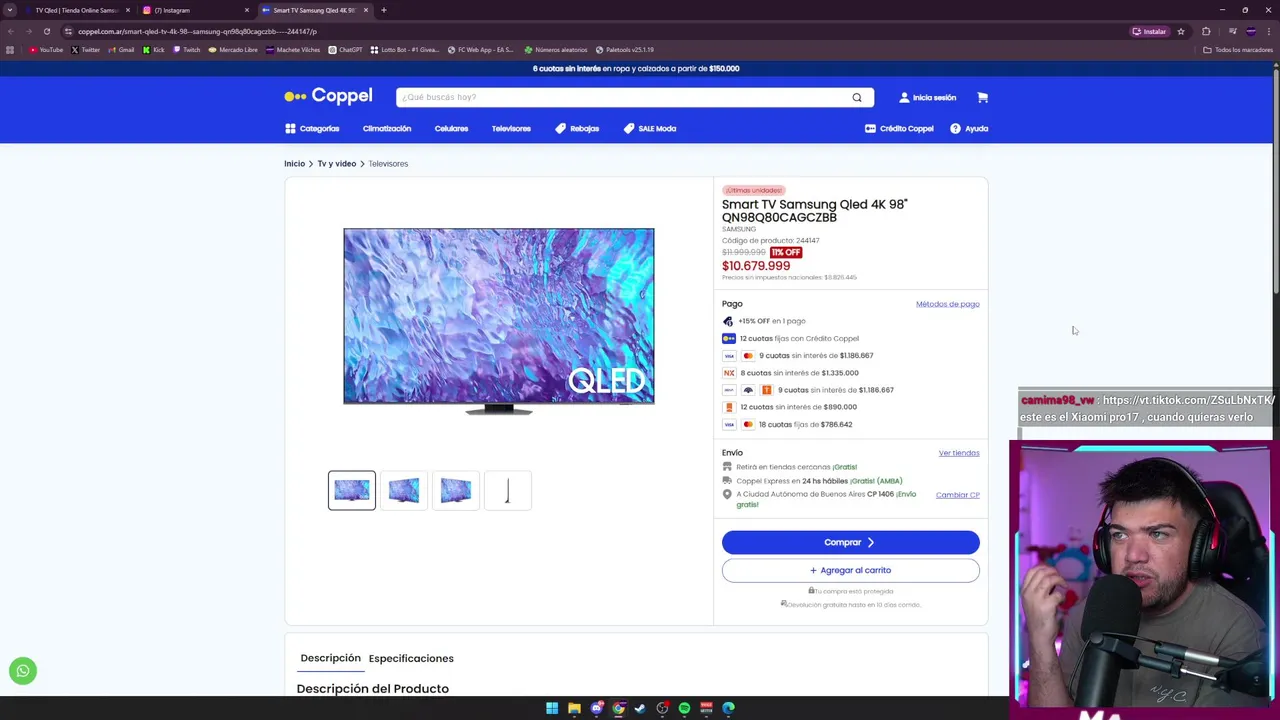Select the third product thumbnail

(456, 490)
